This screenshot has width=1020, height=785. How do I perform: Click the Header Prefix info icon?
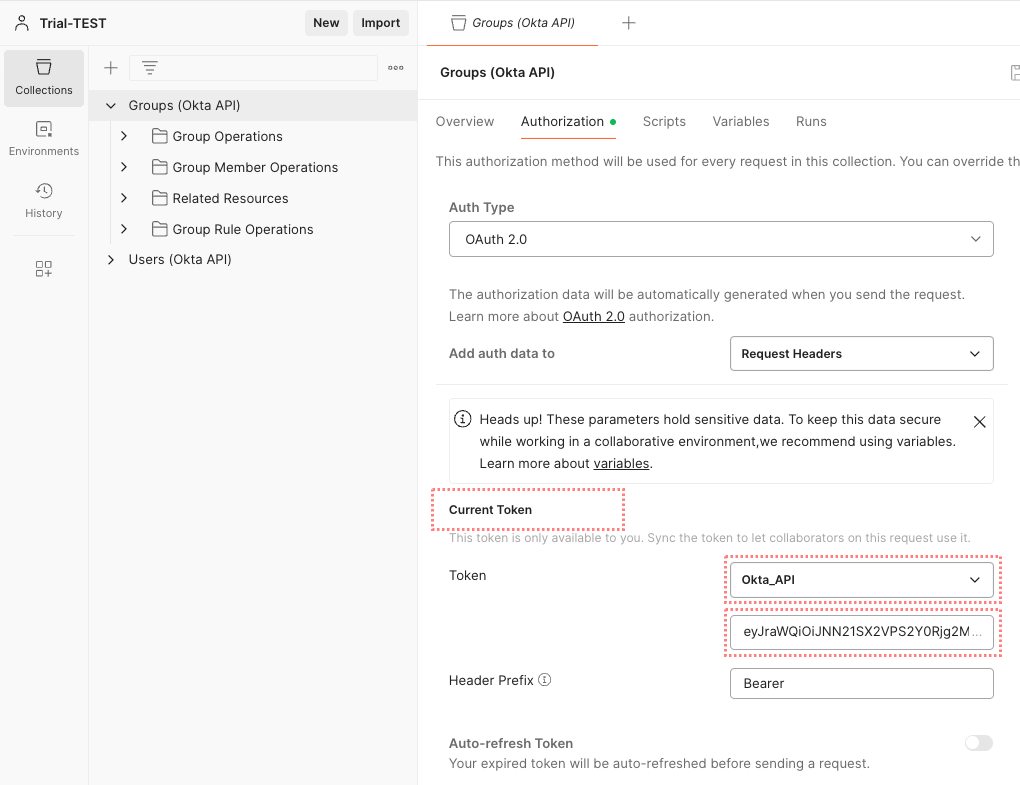[545, 680]
